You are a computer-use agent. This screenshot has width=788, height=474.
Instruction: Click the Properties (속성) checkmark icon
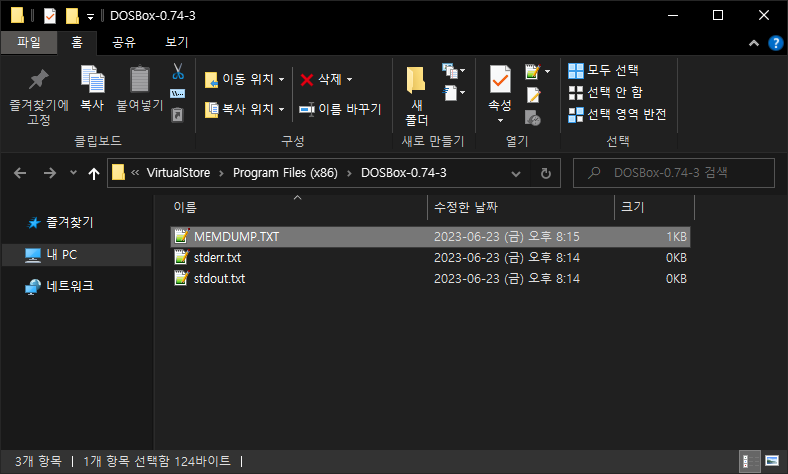coord(500,80)
